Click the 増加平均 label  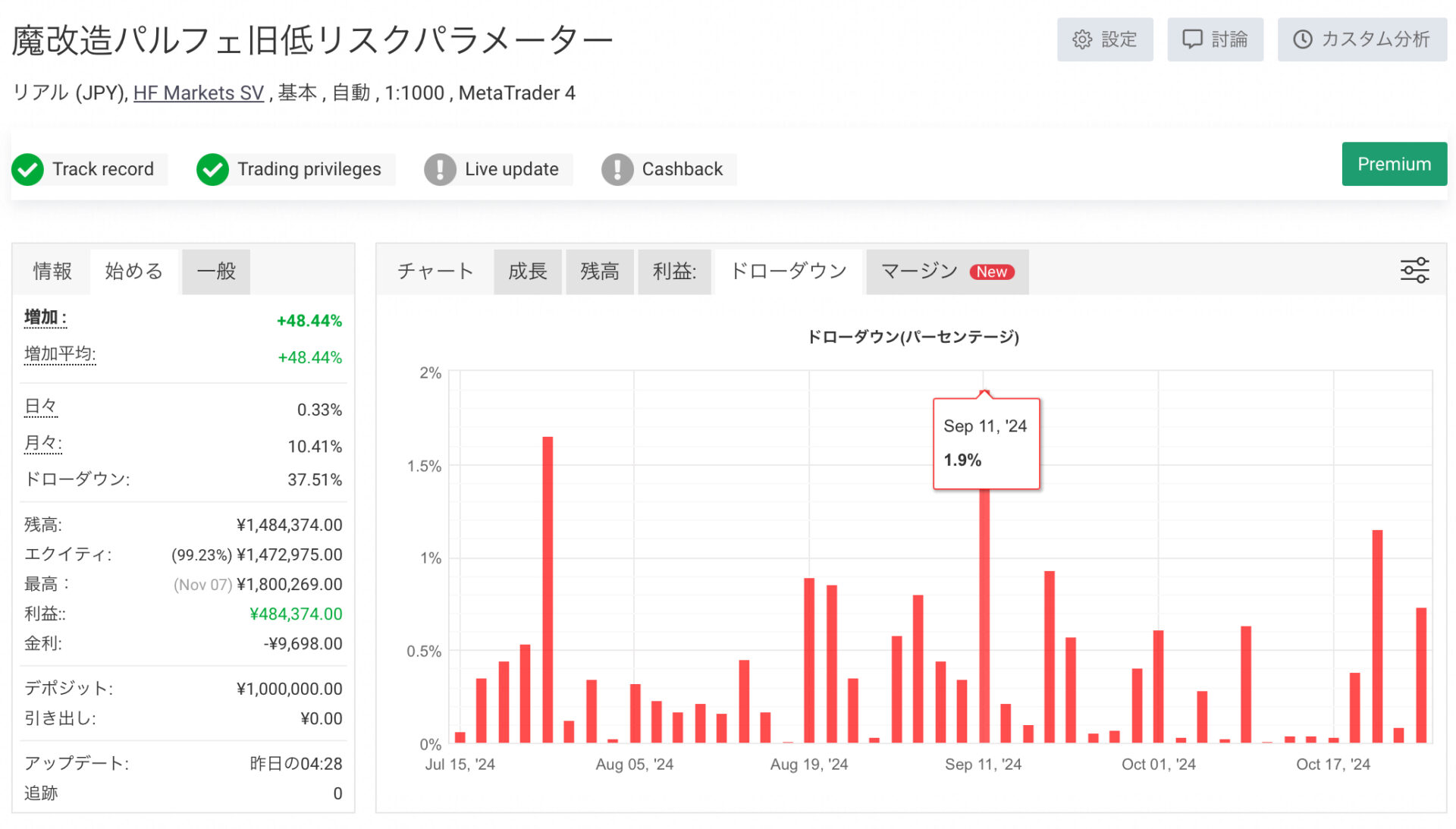[60, 354]
